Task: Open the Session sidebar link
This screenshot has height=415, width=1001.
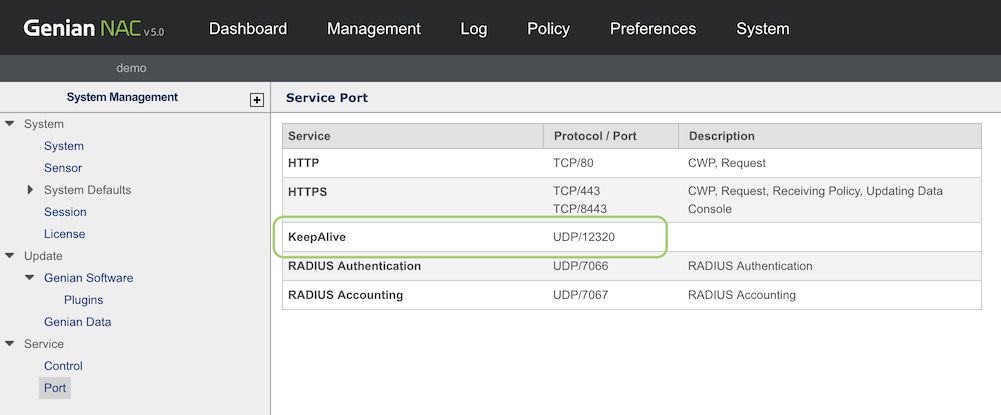Action: click(65, 212)
